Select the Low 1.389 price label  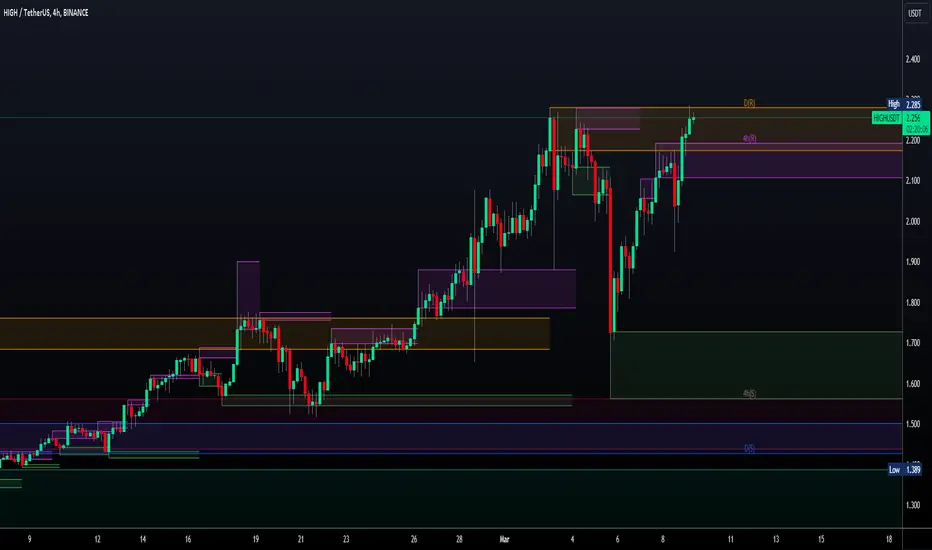(904, 470)
